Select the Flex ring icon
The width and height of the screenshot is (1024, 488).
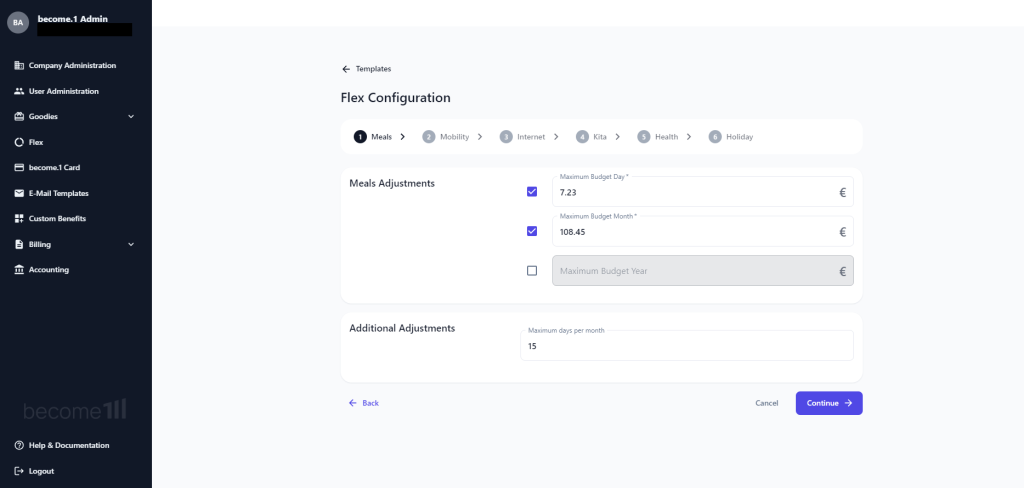coord(19,142)
